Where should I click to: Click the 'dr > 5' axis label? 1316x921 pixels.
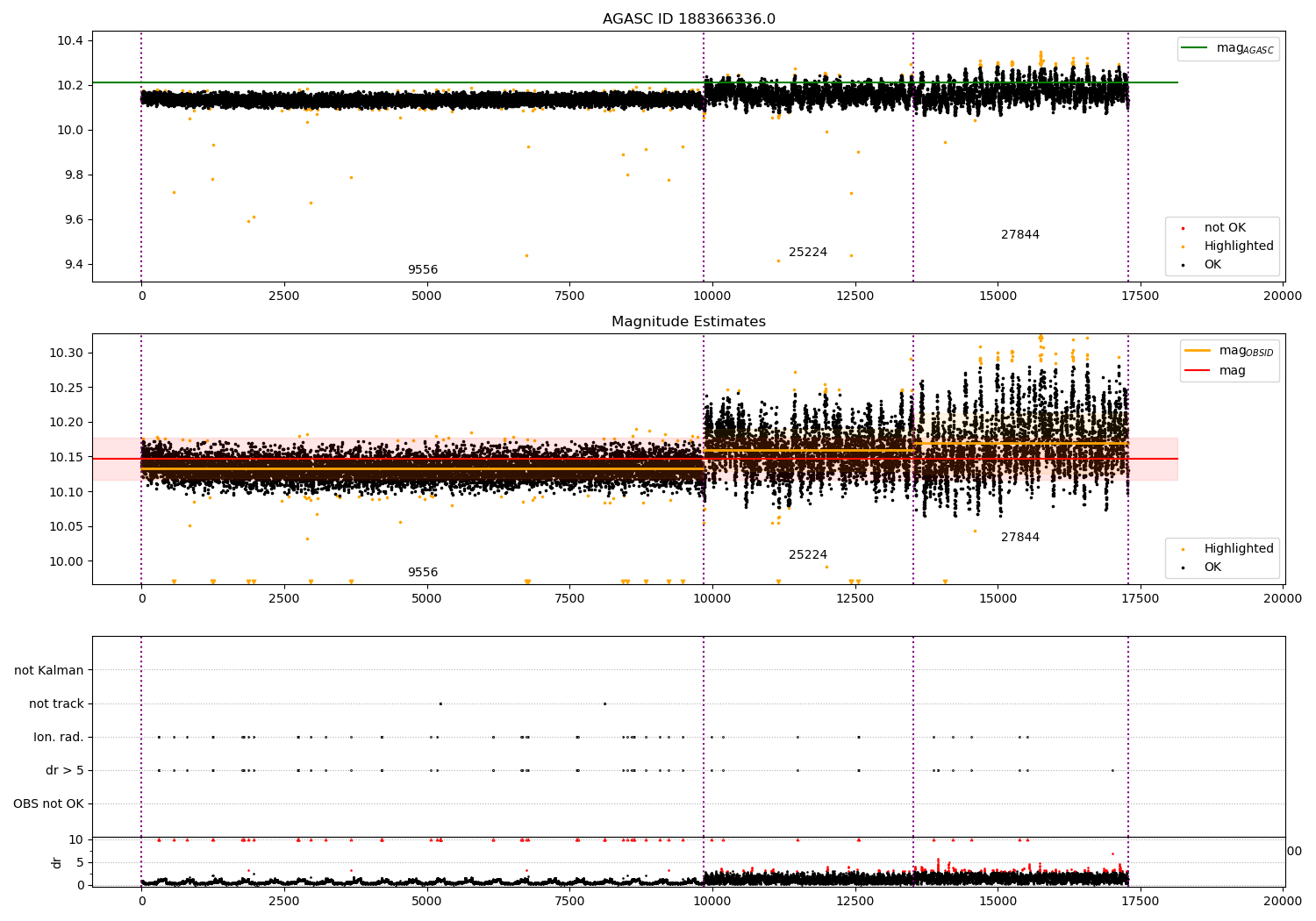coord(65,771)
